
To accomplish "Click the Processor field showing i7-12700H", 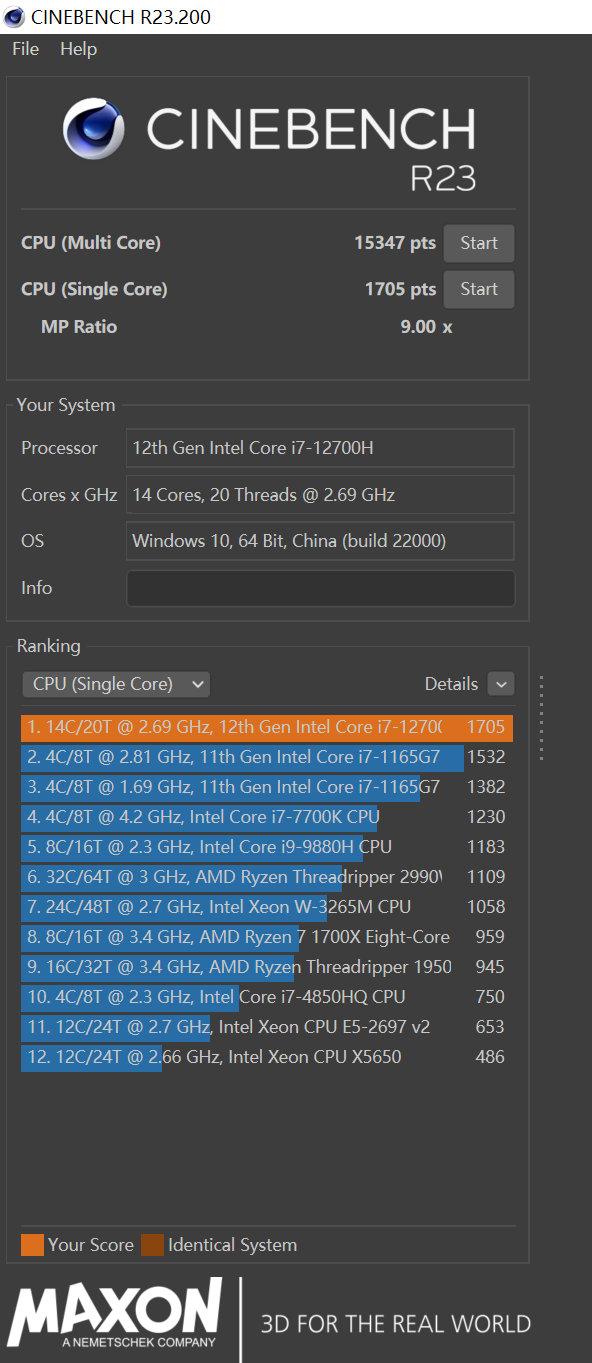I will 320,448.
